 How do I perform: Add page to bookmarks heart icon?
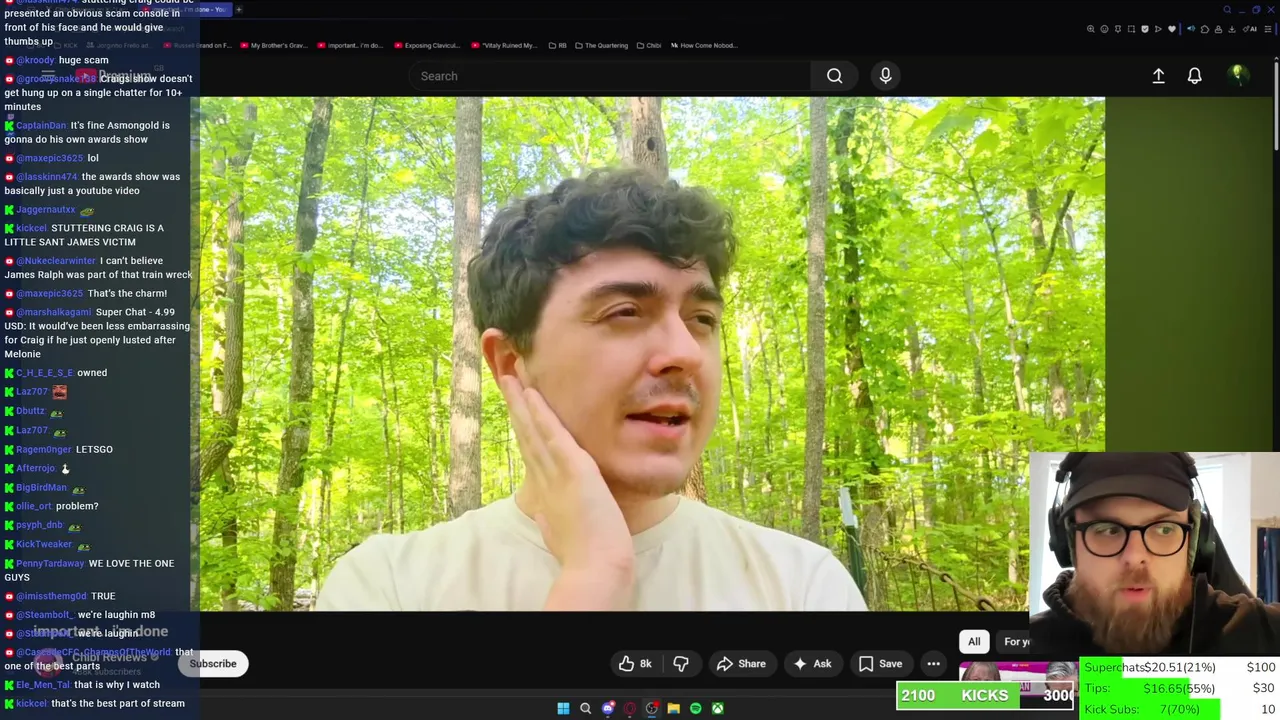(x=1172, y=29)
